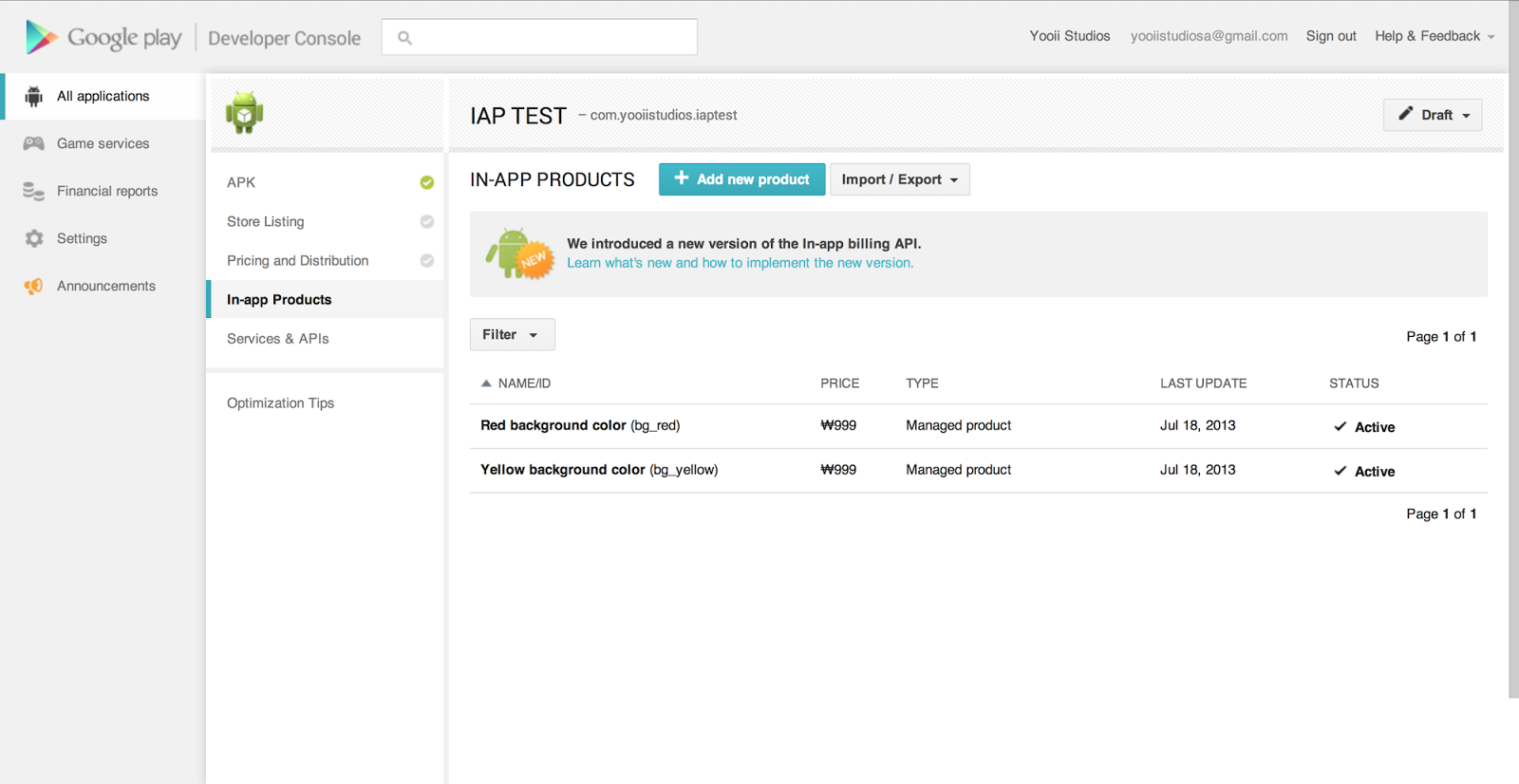Viewport: 1519px width, 784px height.
Task: Click Page 1 of 1 above table
Action: click(x=1441, y=337)
